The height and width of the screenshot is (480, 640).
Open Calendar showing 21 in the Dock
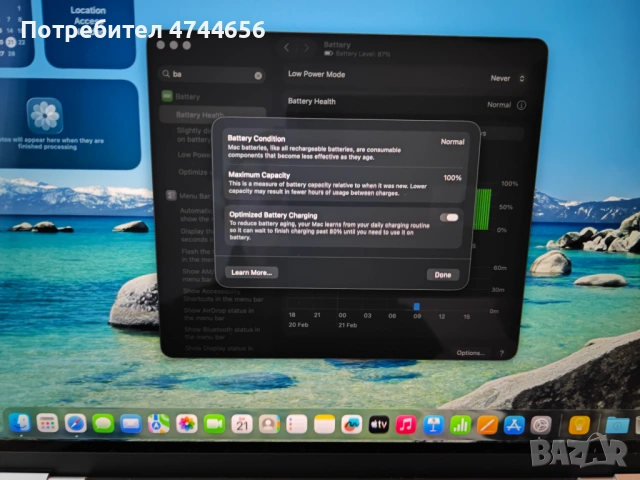pos(242,424)
